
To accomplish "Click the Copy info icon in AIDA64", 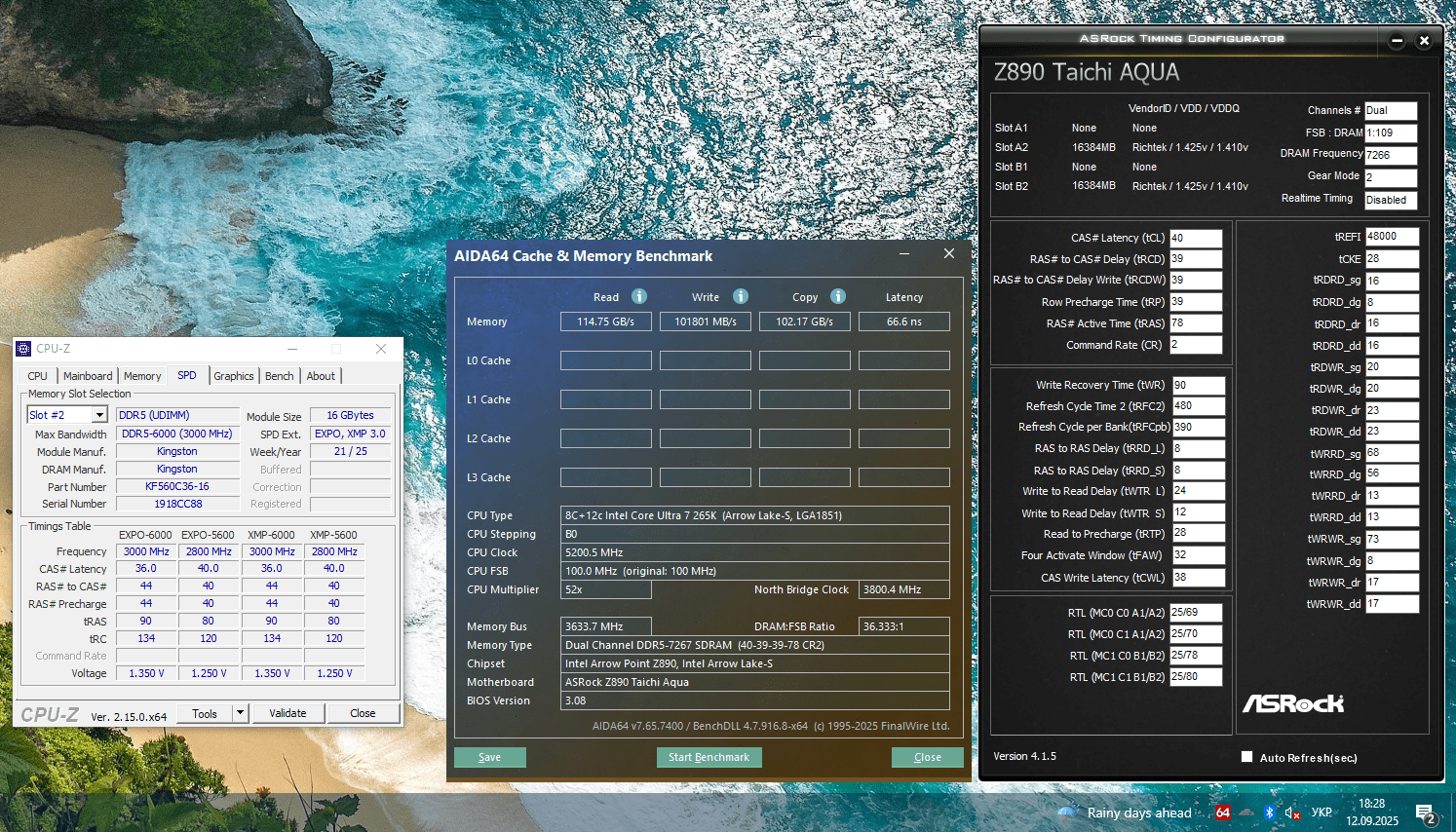I will click(x=838, y=296).
